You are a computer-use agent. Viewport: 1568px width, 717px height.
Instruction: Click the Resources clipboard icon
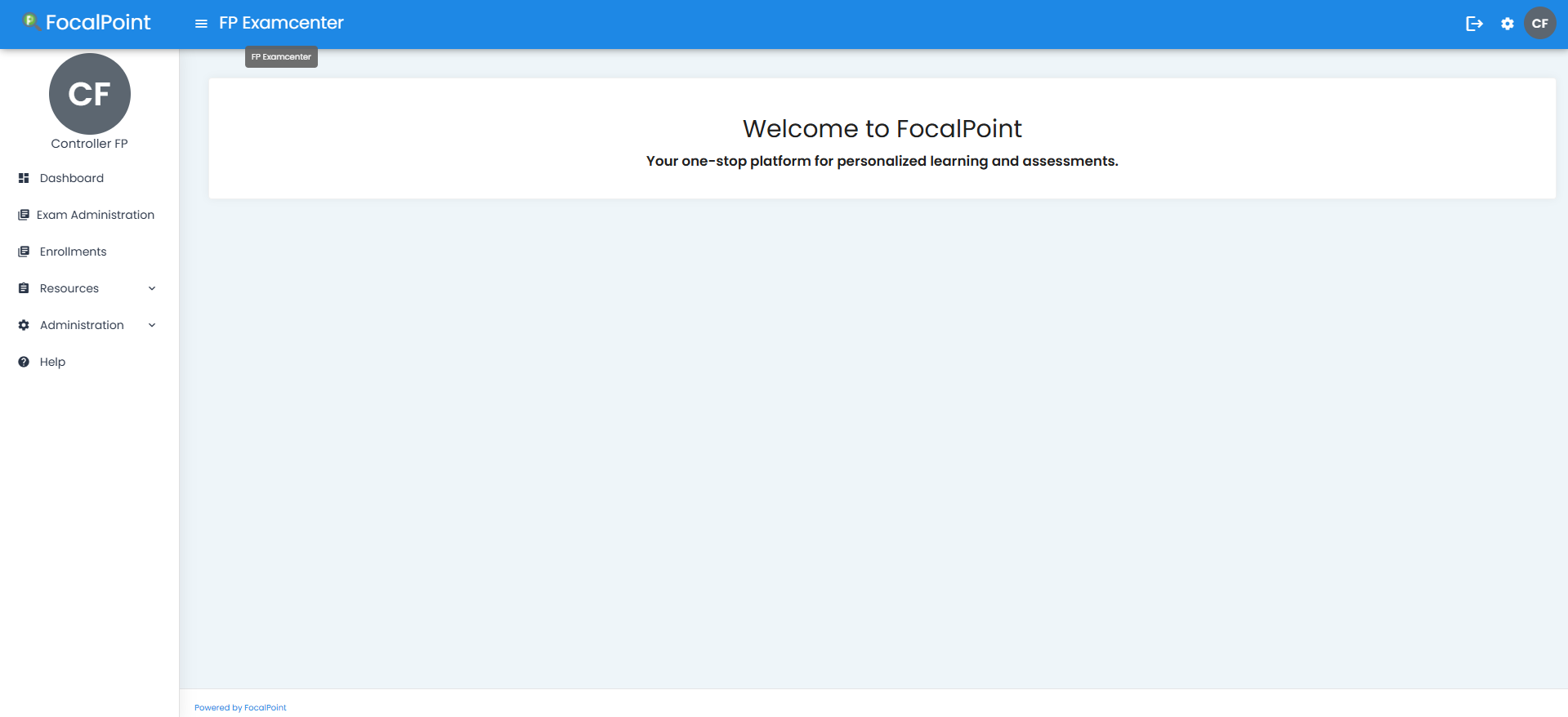24,288
